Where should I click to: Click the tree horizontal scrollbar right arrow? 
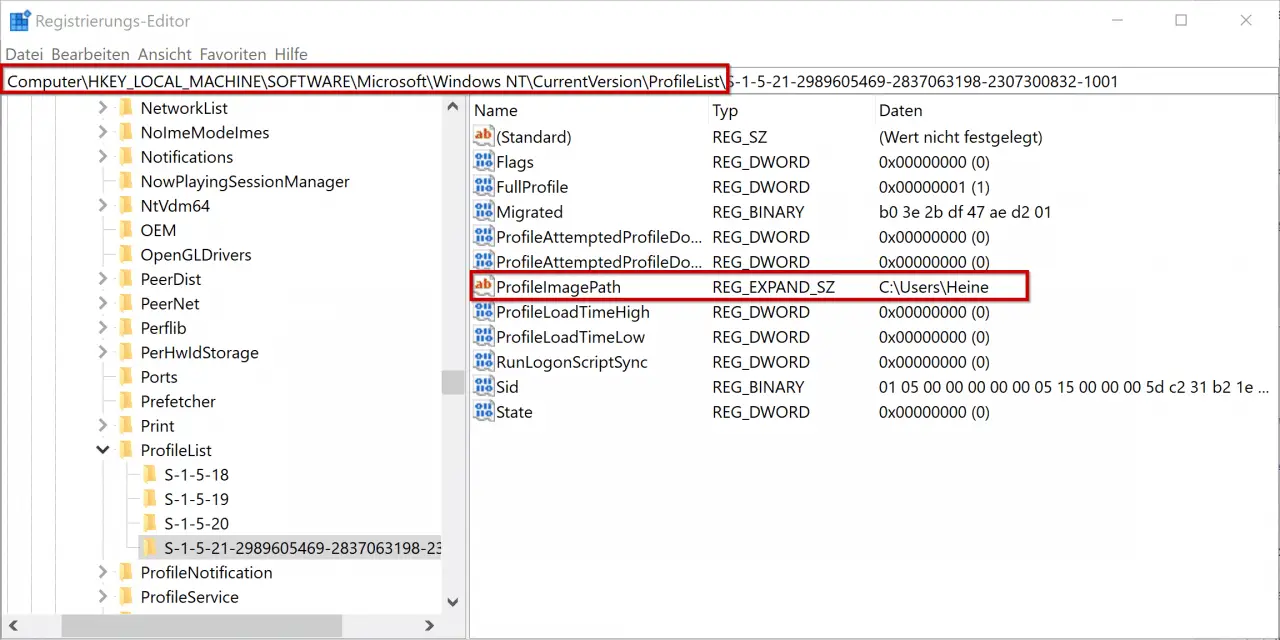429,625
